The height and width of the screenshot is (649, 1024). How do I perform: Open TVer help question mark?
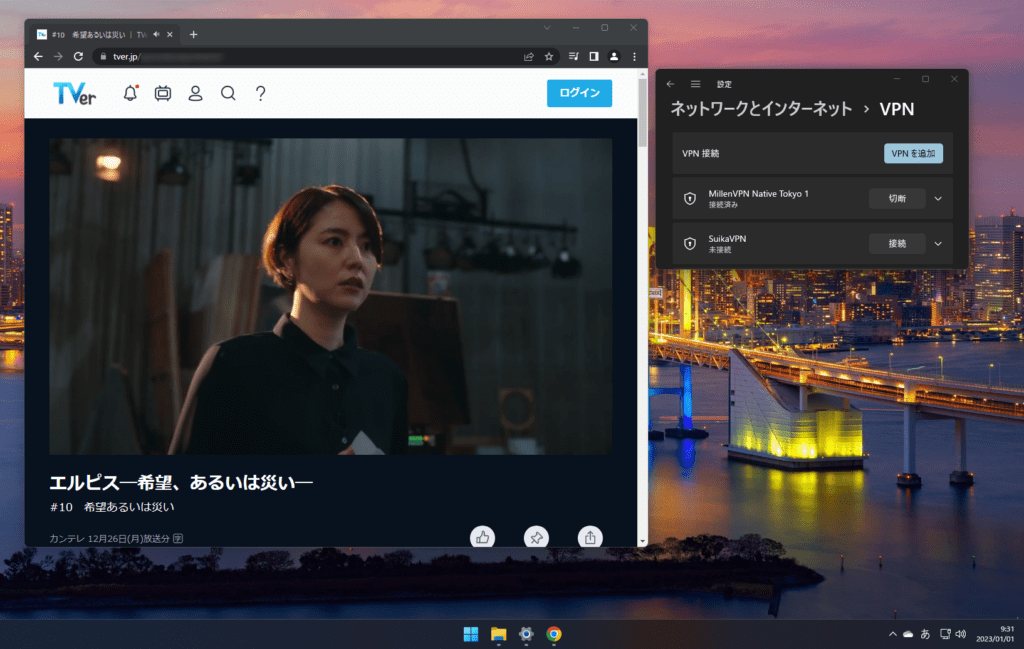[x=261, y=93]
